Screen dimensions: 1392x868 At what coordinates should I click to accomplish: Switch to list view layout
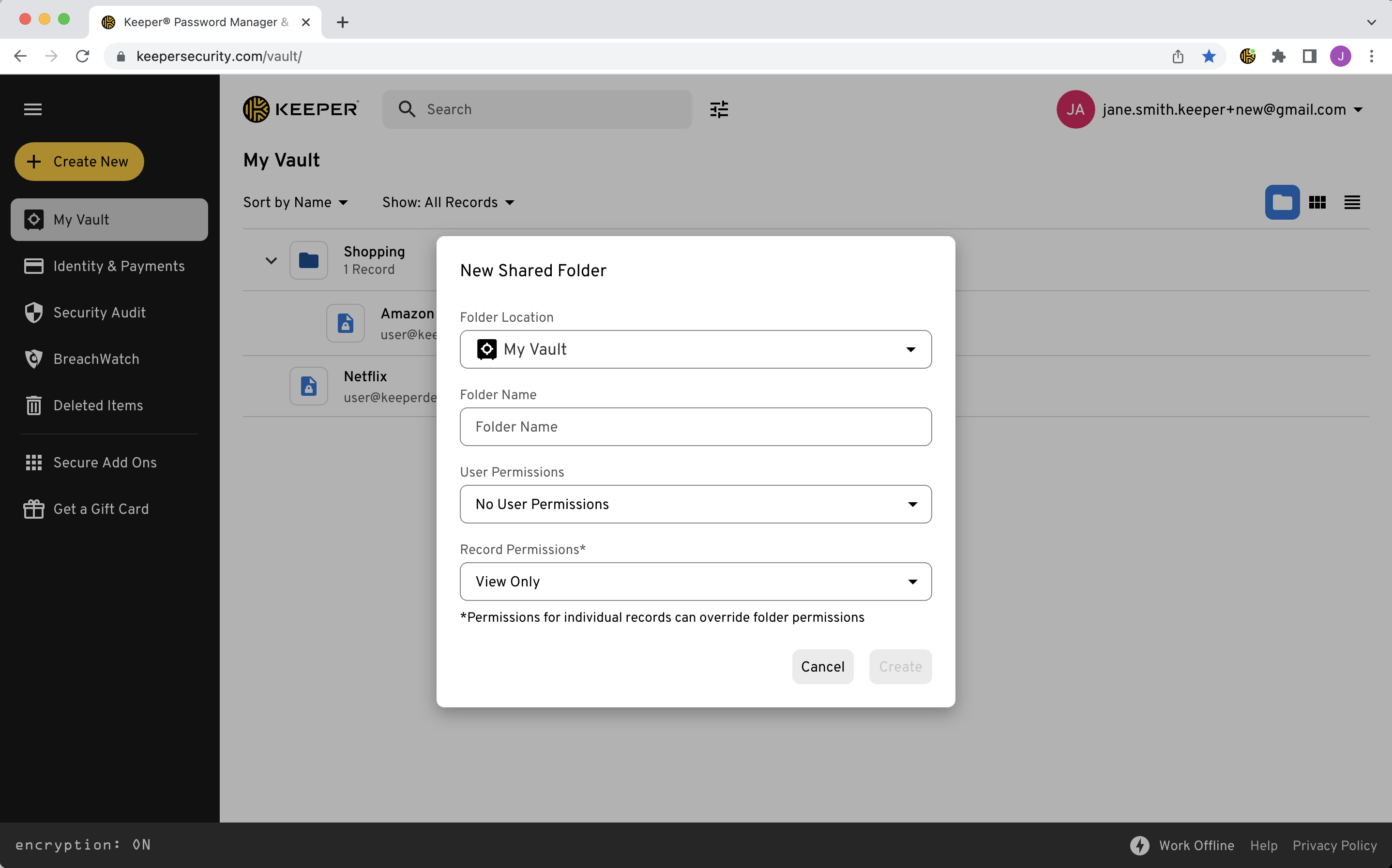[x=1352, y=202]
